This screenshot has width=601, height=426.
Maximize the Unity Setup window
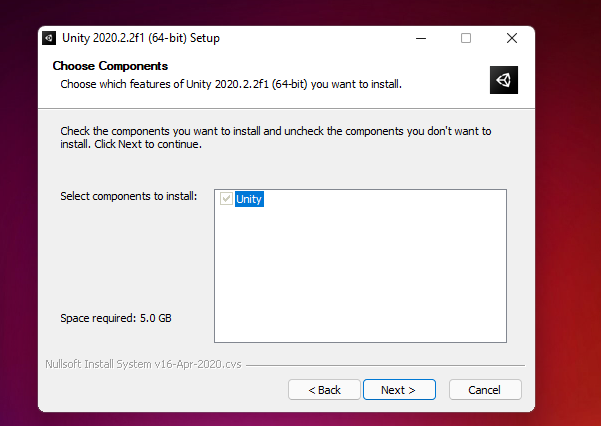(x=466, y=38)
